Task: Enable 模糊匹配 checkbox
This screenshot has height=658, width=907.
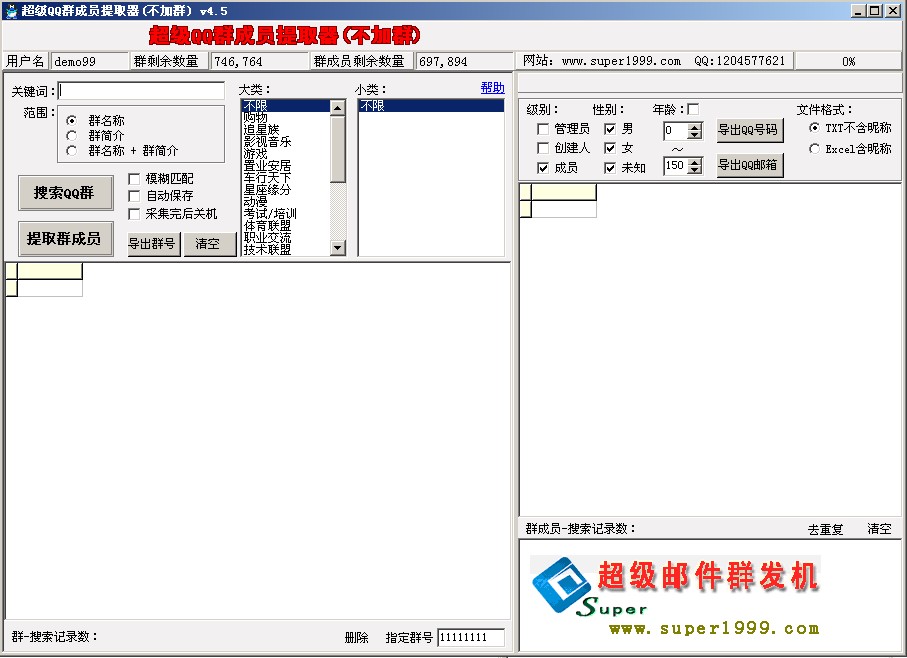Action: (134, 179)
